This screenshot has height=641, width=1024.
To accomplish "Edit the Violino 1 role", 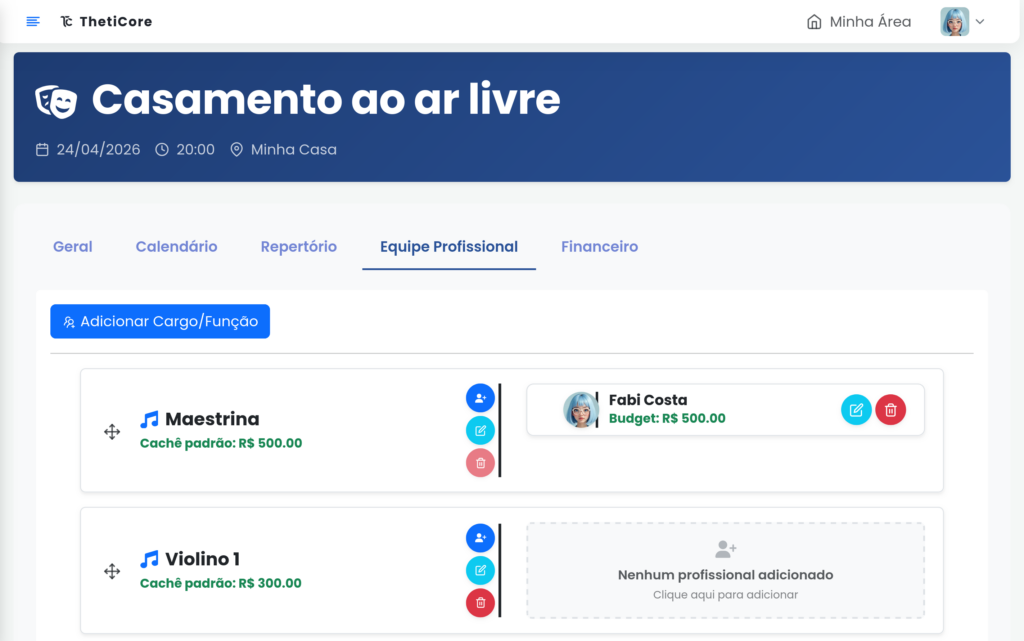I will pyautogui.click(x=480, y=571).
